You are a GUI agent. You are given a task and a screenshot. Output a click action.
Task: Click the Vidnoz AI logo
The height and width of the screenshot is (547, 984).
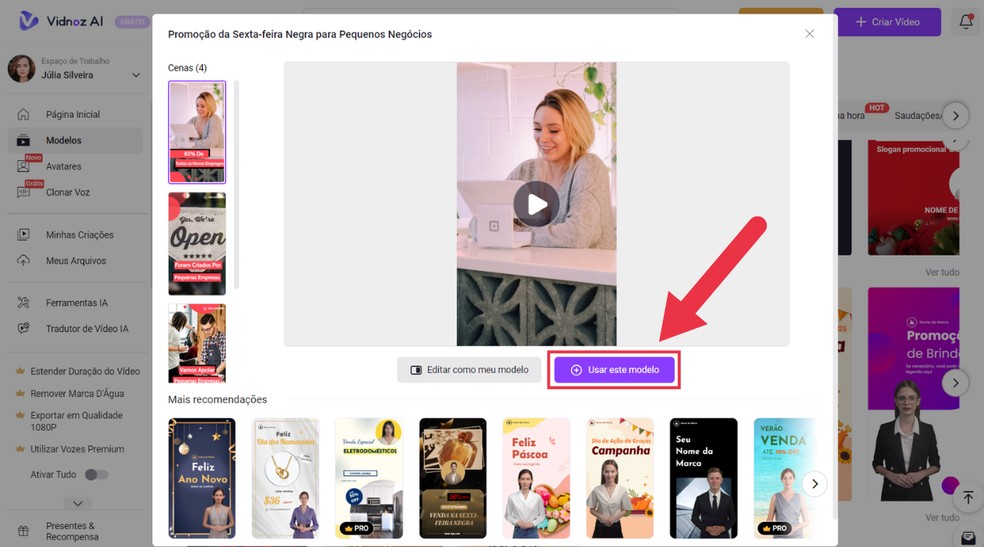60,21
